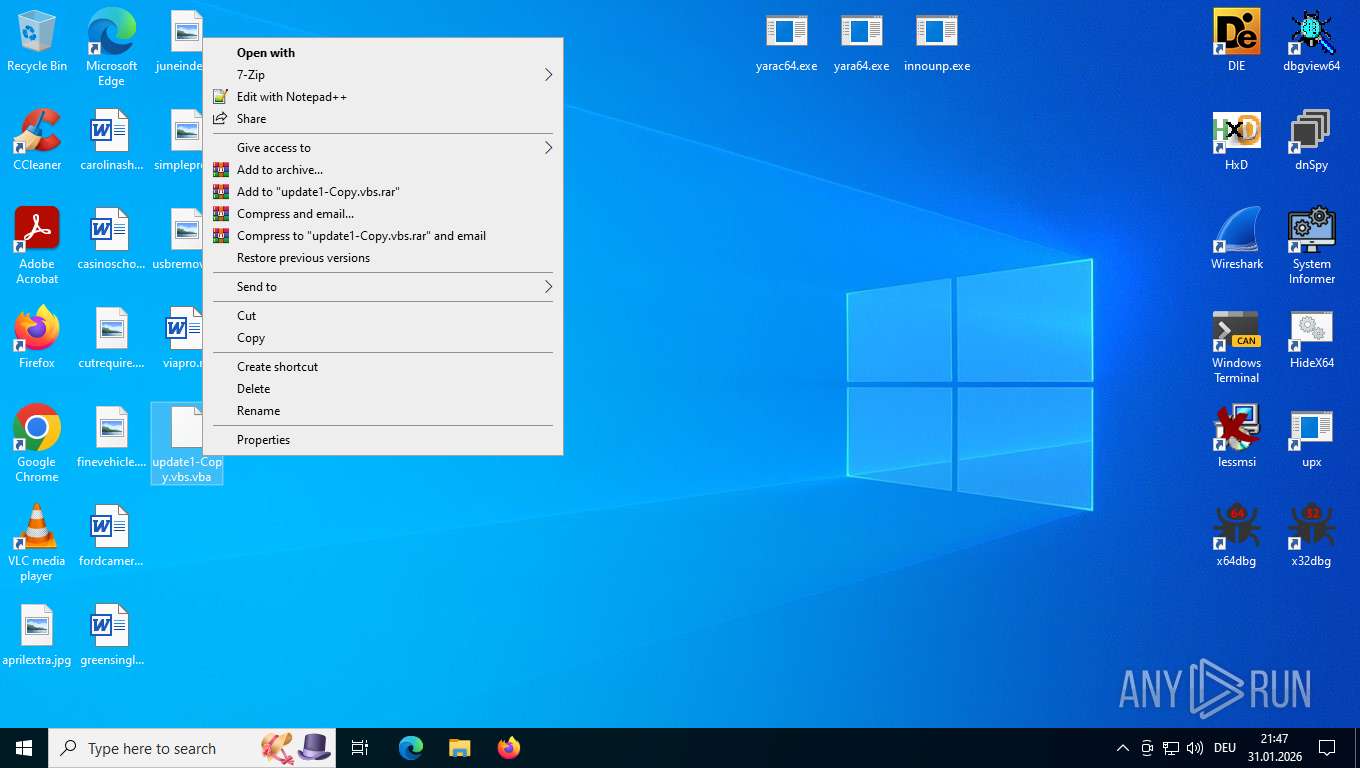Open the dnSpy shortcut

pos(1312,140)
